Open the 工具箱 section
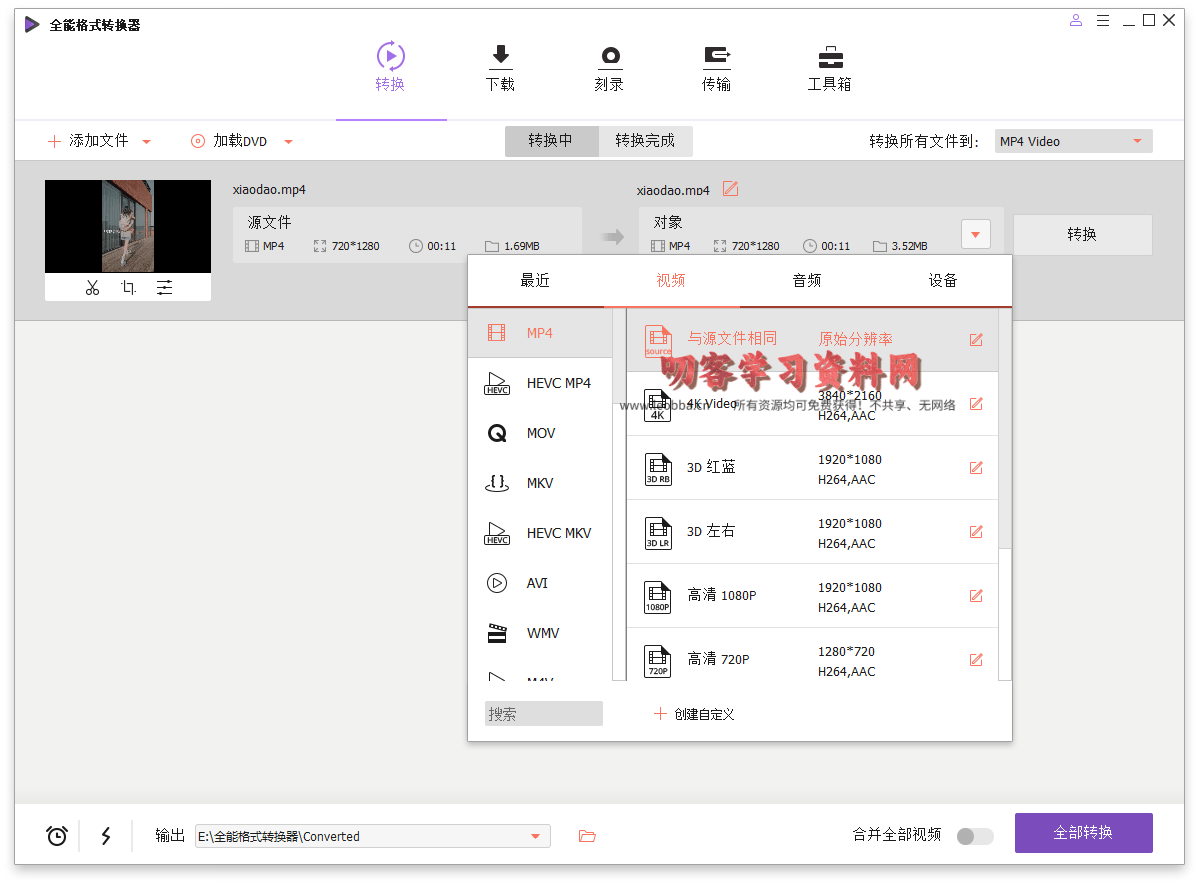The width and height of the screenshot is (1199, 888). [829, 68]
